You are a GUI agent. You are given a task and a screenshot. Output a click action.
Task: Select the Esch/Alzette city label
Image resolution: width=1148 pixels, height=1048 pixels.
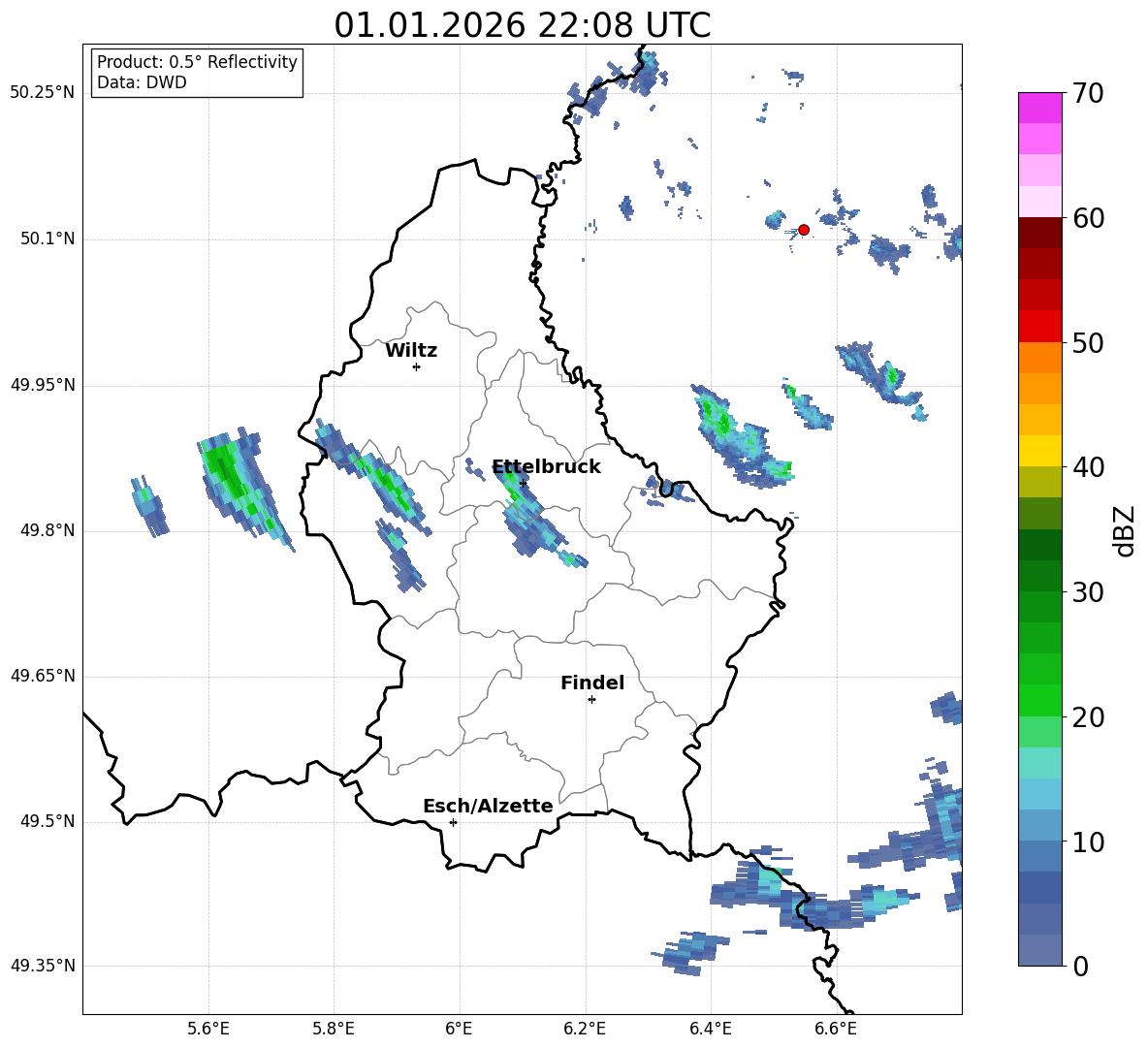488,806
